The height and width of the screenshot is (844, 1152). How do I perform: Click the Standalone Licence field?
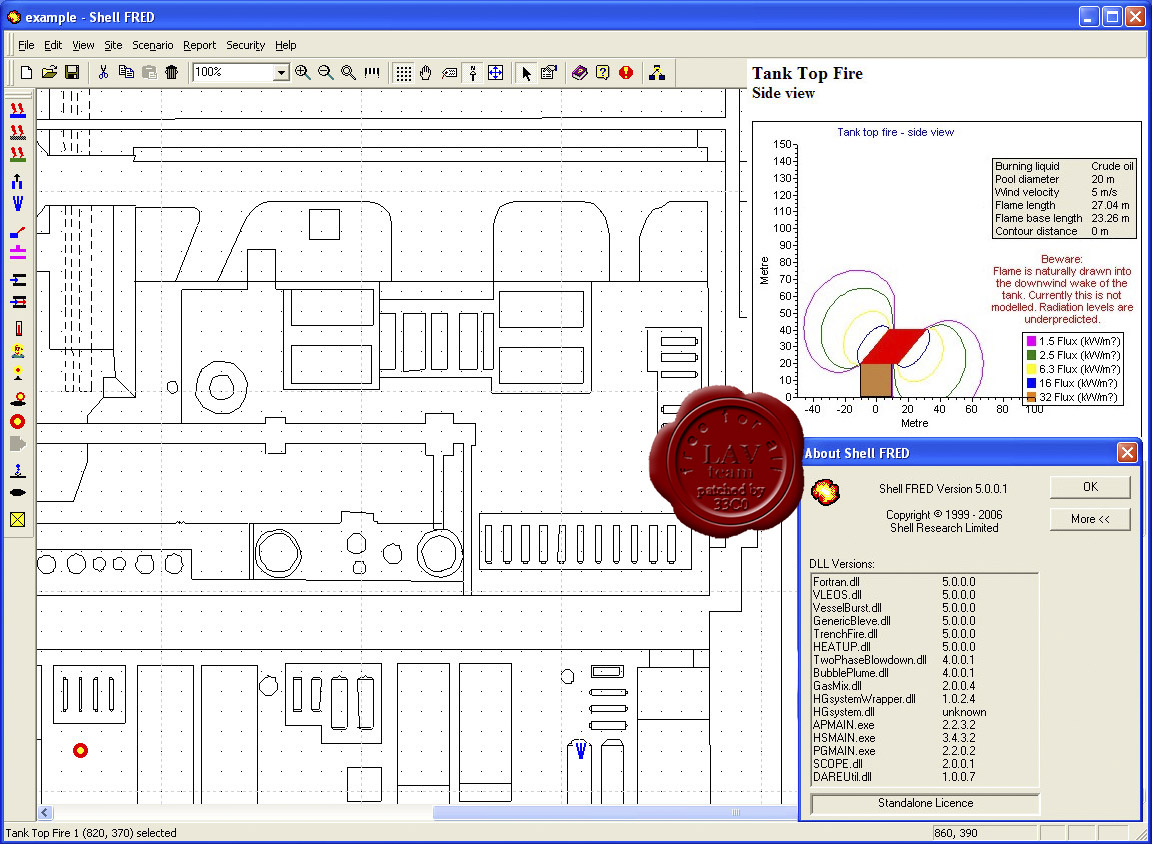pos(925,804)
